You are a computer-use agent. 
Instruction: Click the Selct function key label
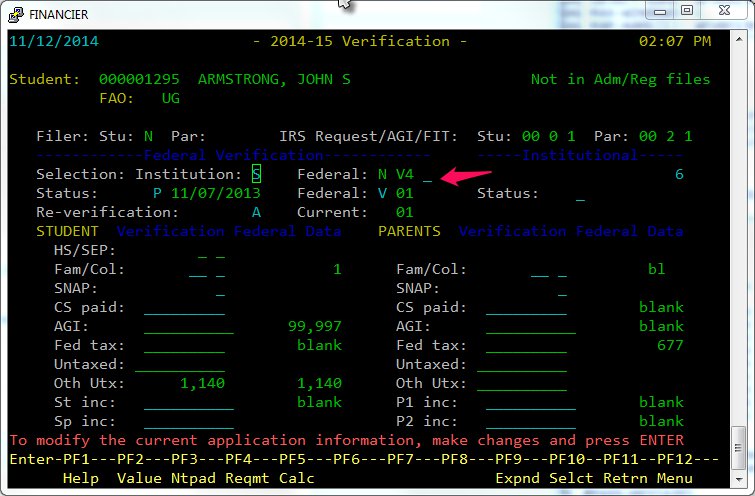[571, 478]
